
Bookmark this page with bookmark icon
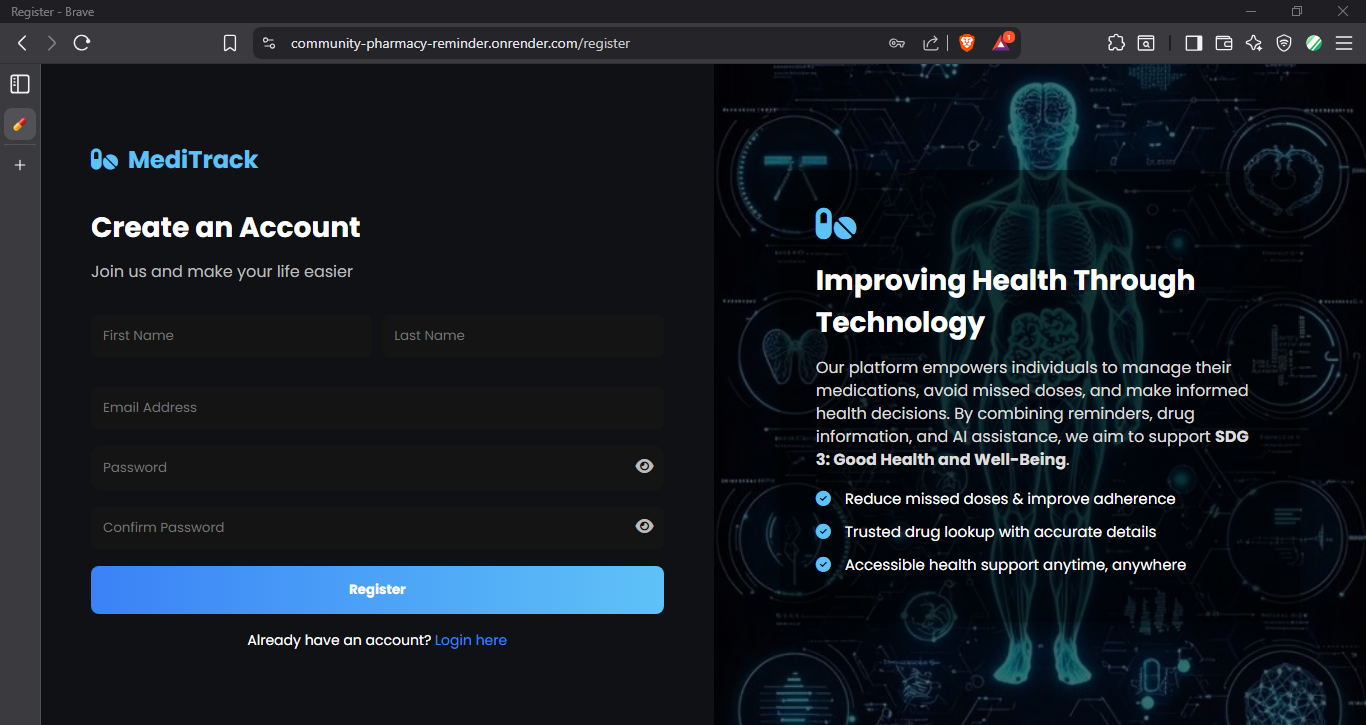pyautogui.click(x=230, y=43)
